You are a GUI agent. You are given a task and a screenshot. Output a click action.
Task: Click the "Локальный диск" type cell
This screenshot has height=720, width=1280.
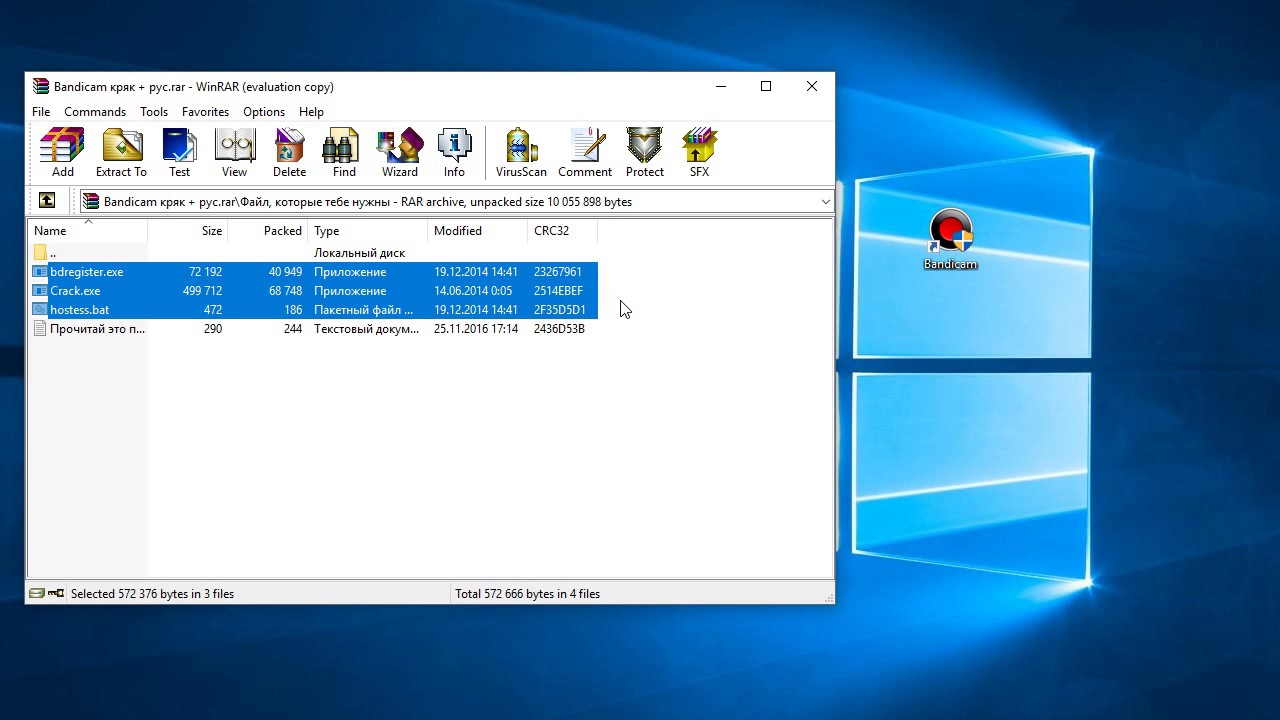[x=359, y=253]
